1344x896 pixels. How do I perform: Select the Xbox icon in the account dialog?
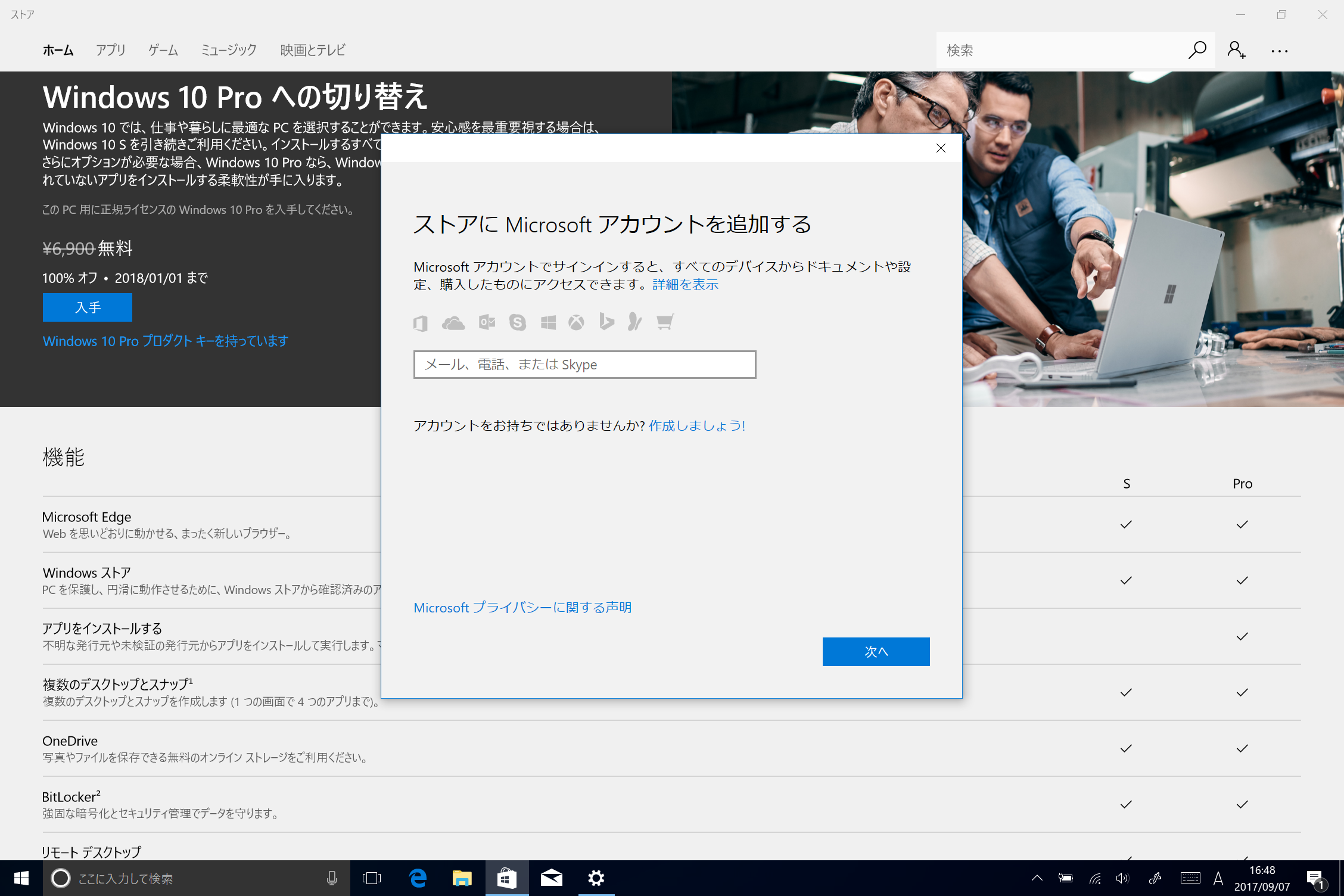click(576, 322)
